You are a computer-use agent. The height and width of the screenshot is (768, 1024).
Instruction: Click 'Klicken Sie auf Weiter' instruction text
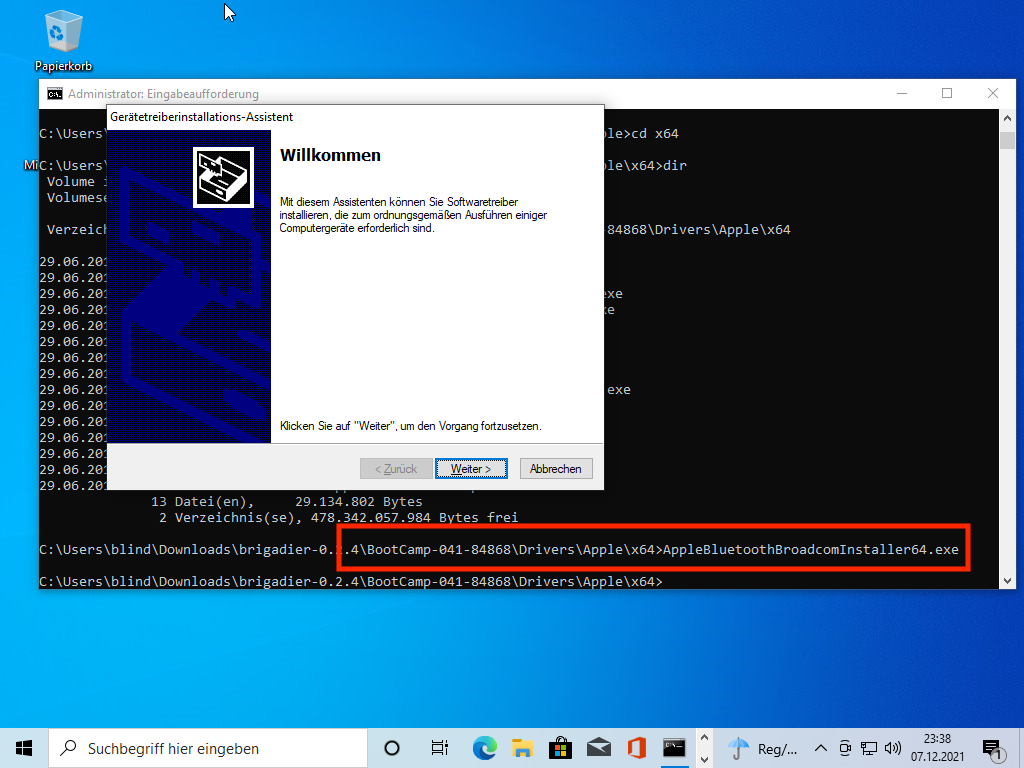coord(411,426)
